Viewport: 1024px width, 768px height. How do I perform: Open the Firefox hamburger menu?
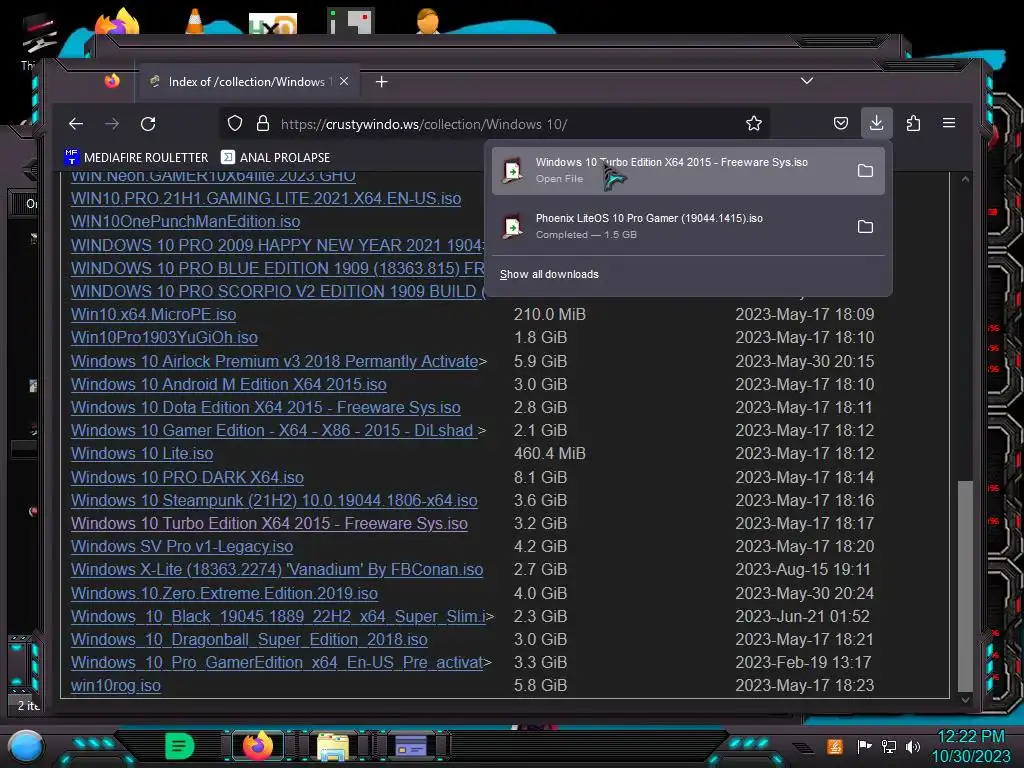[949, 123]
